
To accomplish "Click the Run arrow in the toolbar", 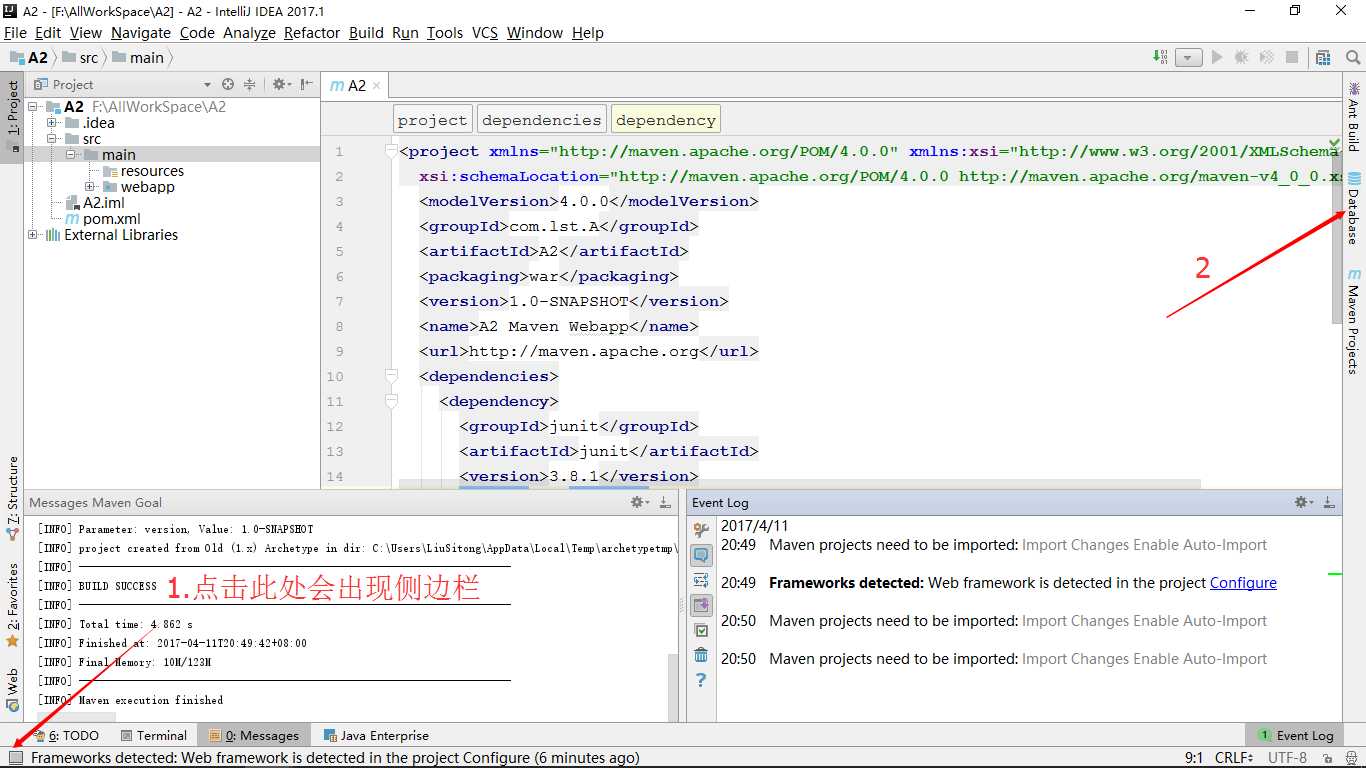I will click(1217, 57).
